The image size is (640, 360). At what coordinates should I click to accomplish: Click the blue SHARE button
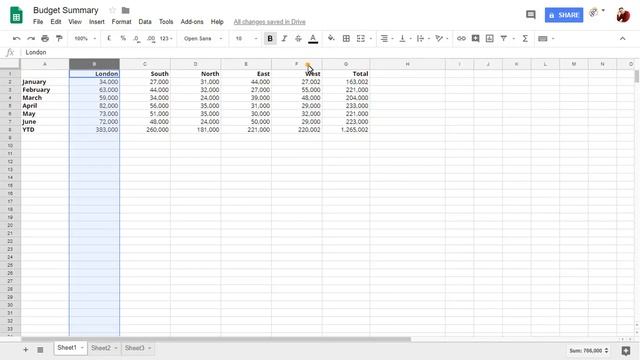pyautogui.click(x=564, y=15)
